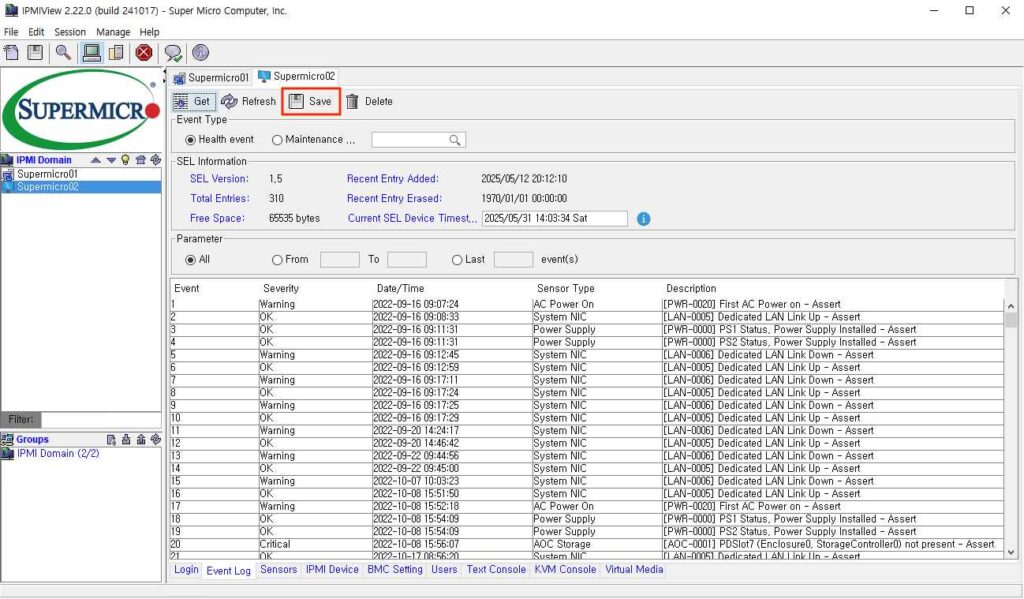1024x599 pixels.
Task: Open the File menu
Action: point(11,32)
